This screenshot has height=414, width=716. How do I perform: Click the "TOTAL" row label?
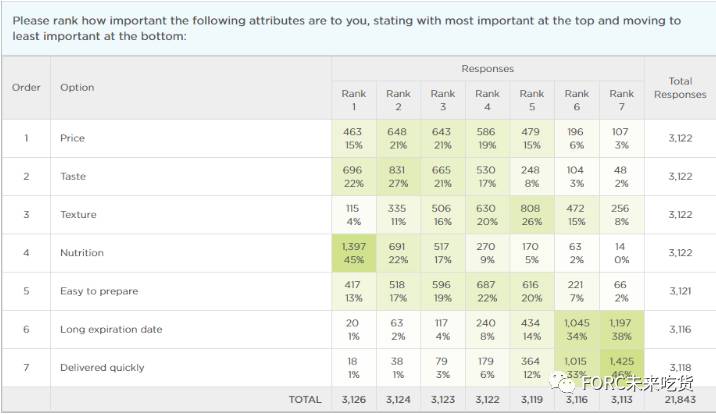(x=305, y=399)
